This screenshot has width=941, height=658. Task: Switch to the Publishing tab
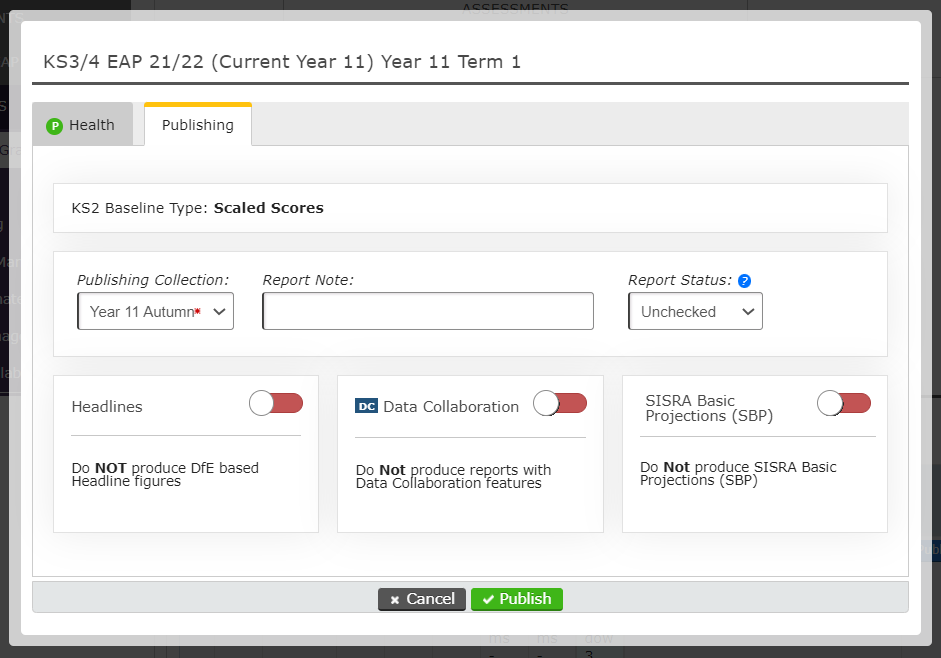[x=198, y=125]
